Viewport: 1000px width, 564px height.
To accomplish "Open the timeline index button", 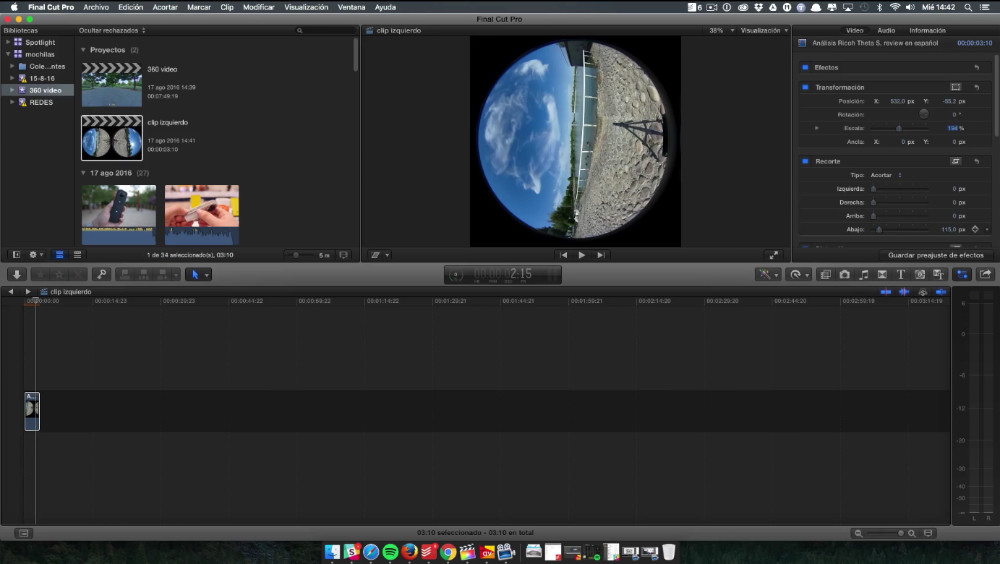I will 24,533.
